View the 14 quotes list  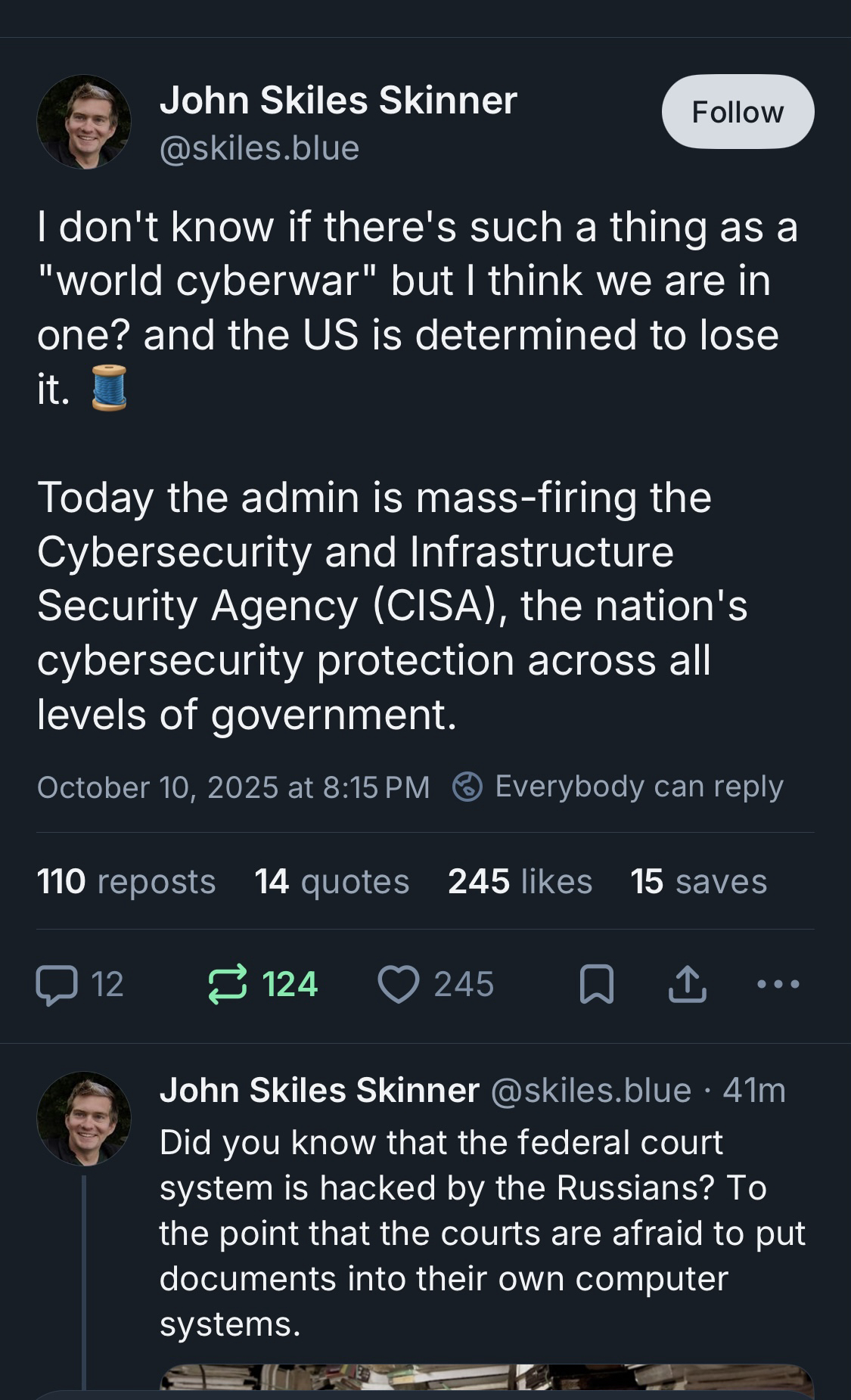331,882
